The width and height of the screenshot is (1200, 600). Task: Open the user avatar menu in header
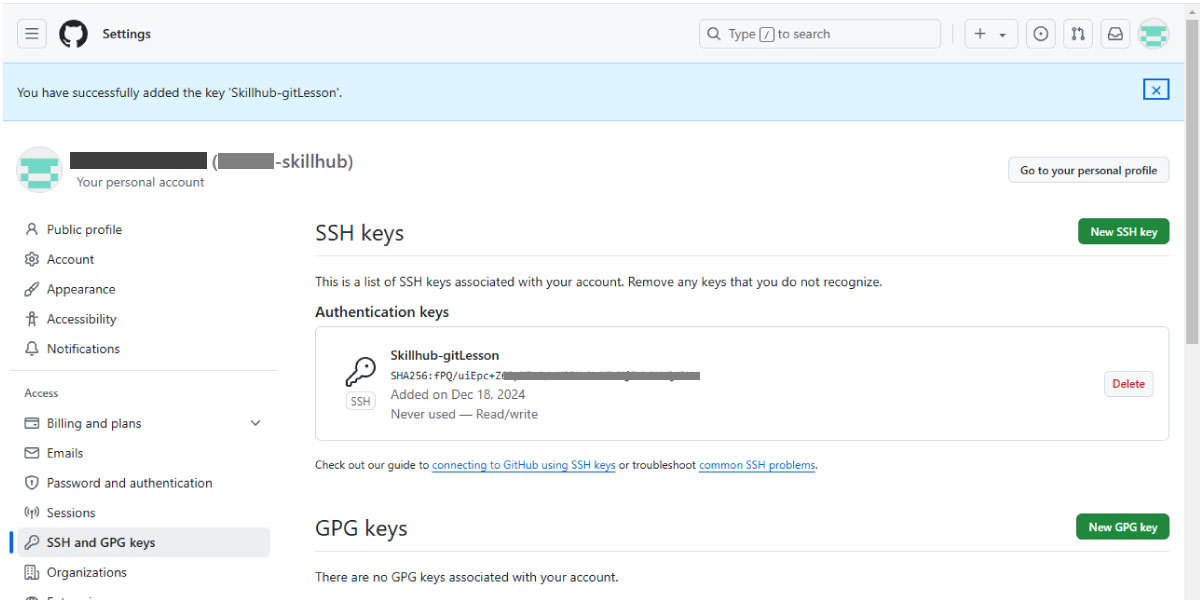[1154, 34]
